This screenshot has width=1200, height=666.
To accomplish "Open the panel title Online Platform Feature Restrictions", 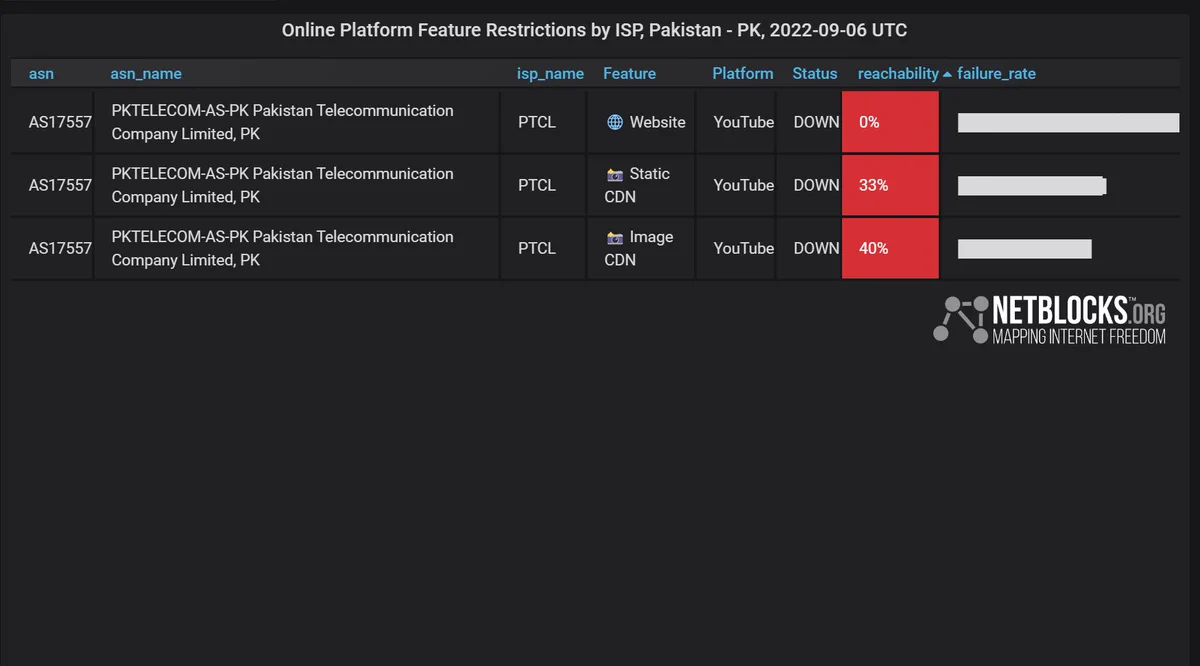I will coord(594,30).
